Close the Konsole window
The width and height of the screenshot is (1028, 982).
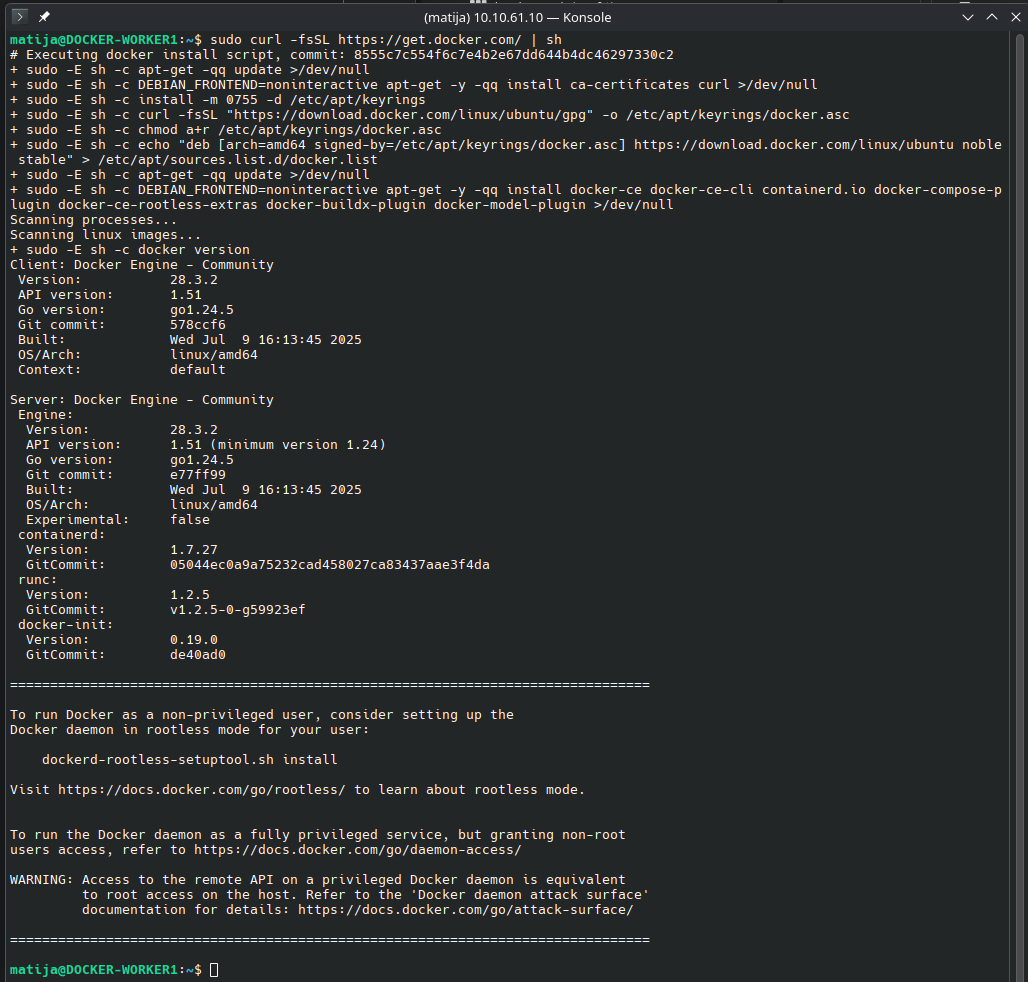pos(1016,17)
